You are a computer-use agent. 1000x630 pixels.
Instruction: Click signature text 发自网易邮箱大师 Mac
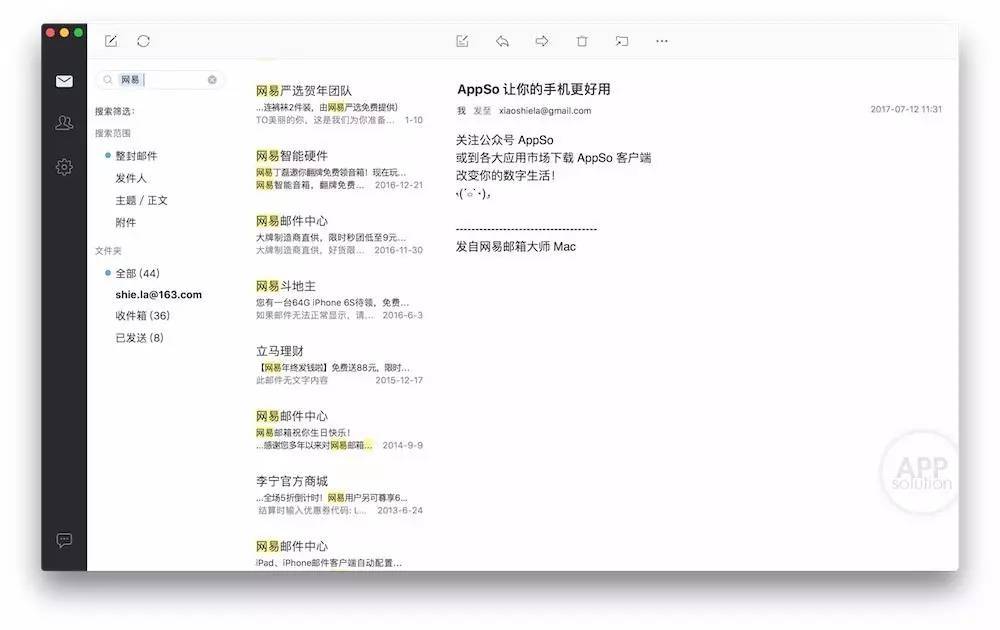click(x=515, y=247)
